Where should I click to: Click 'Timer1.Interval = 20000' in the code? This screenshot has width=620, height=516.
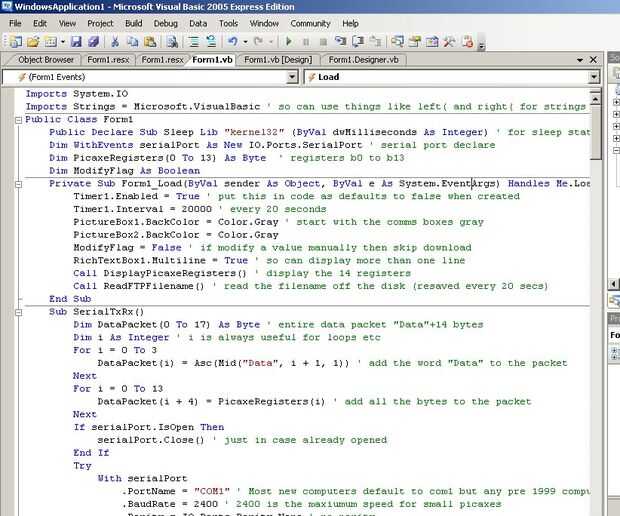click(x=142, y=209)
